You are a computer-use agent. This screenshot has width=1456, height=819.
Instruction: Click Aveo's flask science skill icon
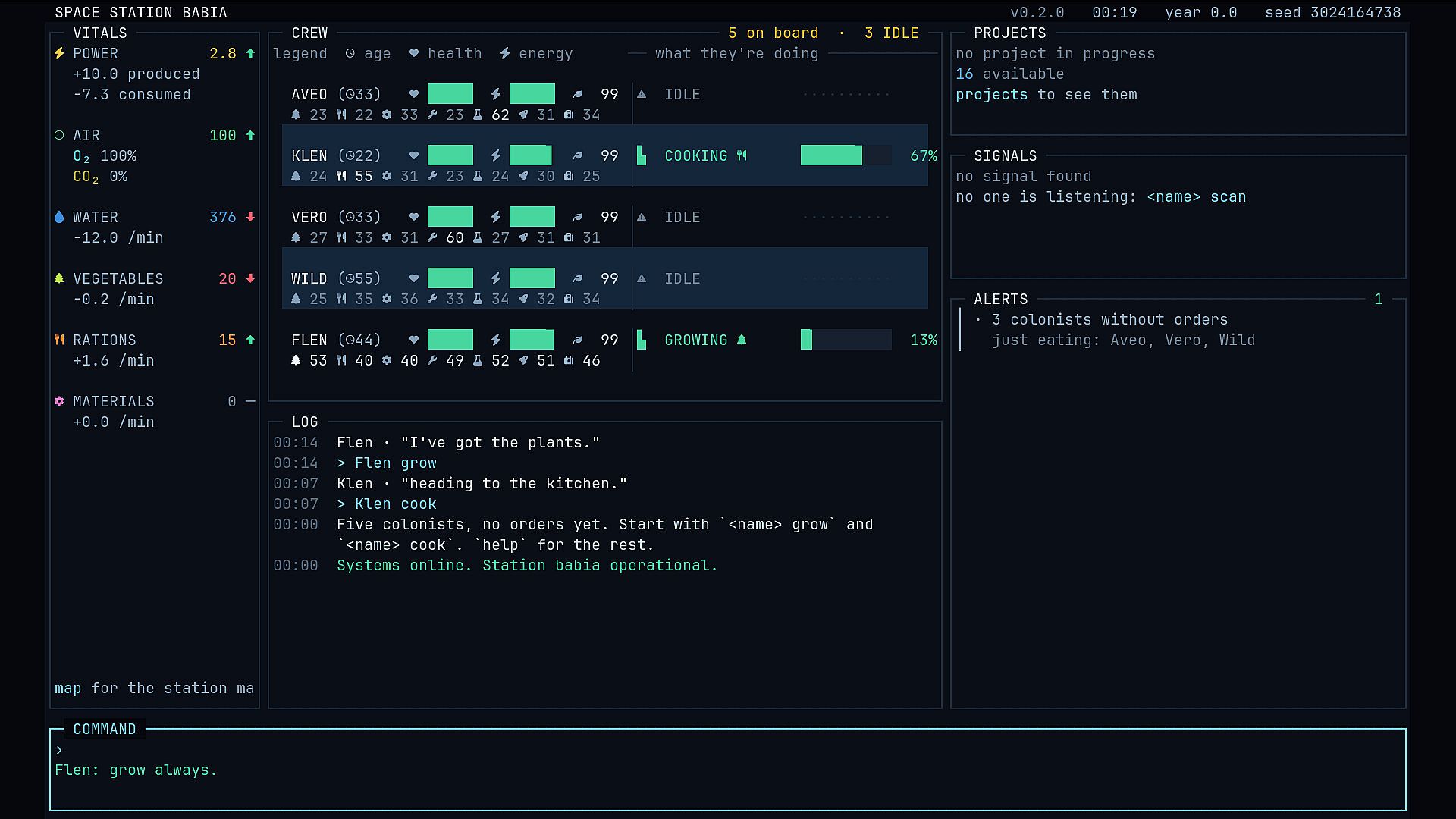click(x=478, y=115)
